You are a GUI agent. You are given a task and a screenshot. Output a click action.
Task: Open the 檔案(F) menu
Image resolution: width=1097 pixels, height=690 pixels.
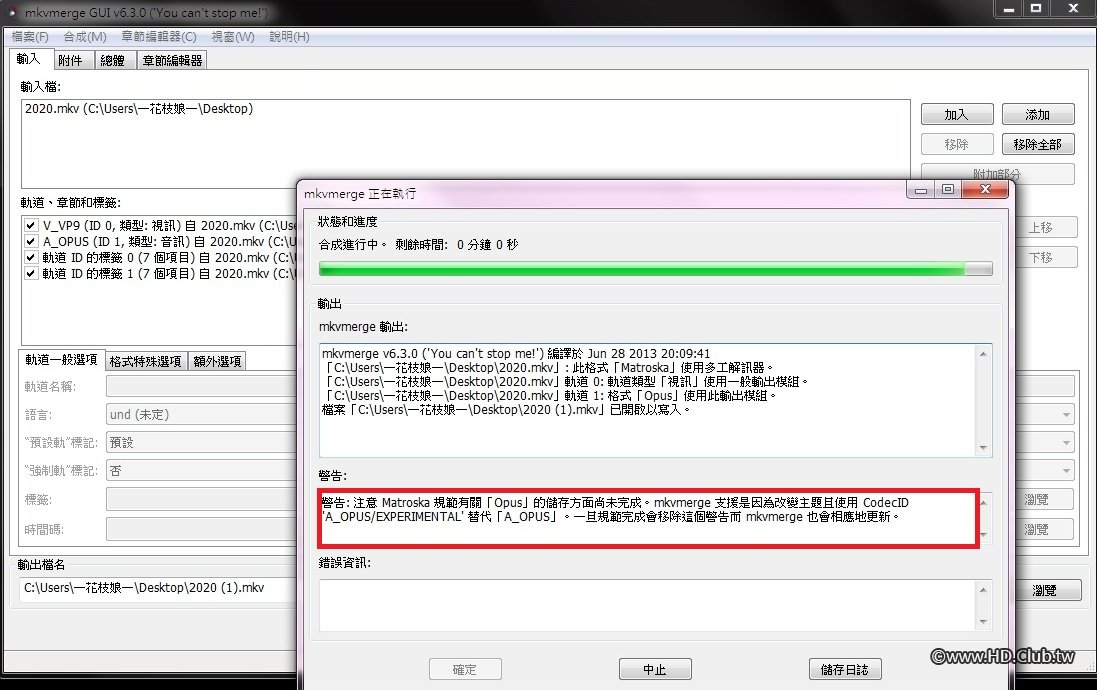30,36
